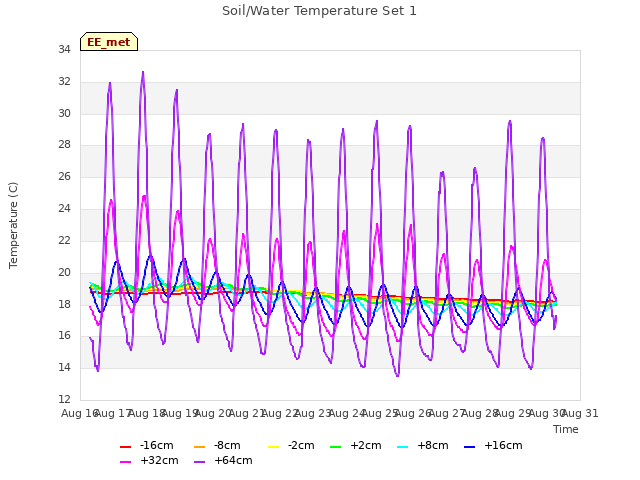The width and height of the screenshot is (640, 480).
Task: Click the 34 y-axis tick label
Action: [x=64, y=49]
